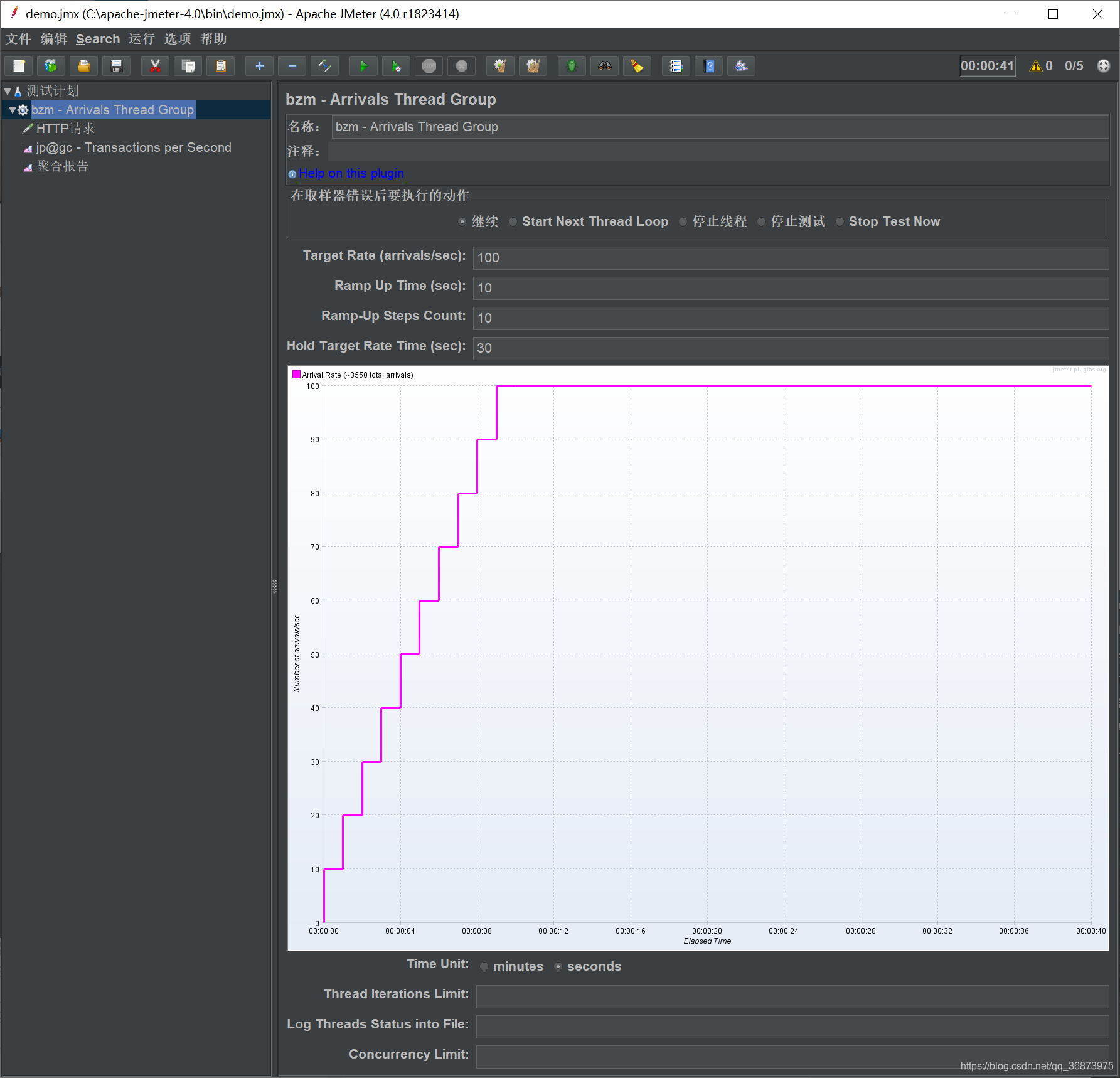
Task: Open the function helper dialog
Action: [x=676, y=66]
